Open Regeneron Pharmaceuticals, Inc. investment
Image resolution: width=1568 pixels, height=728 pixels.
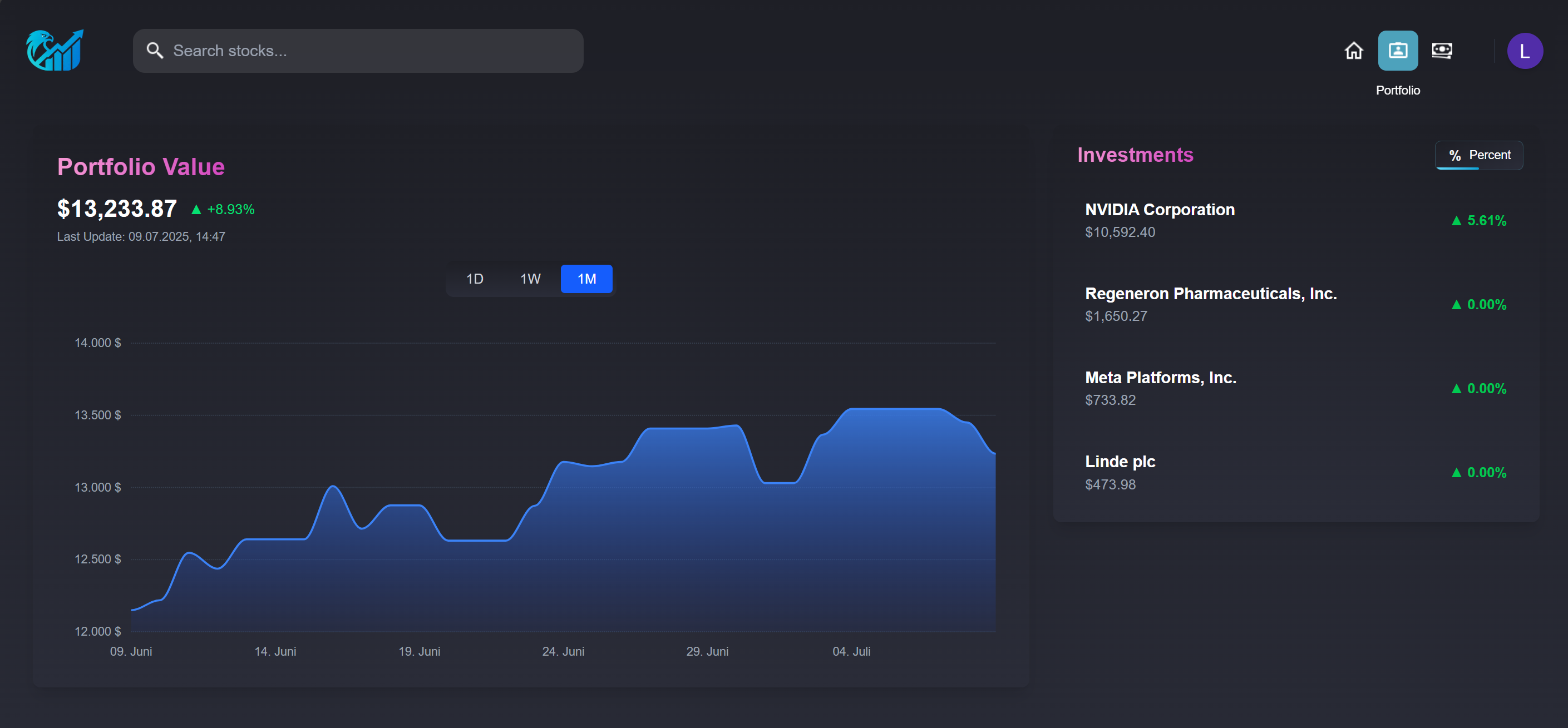1295,305
